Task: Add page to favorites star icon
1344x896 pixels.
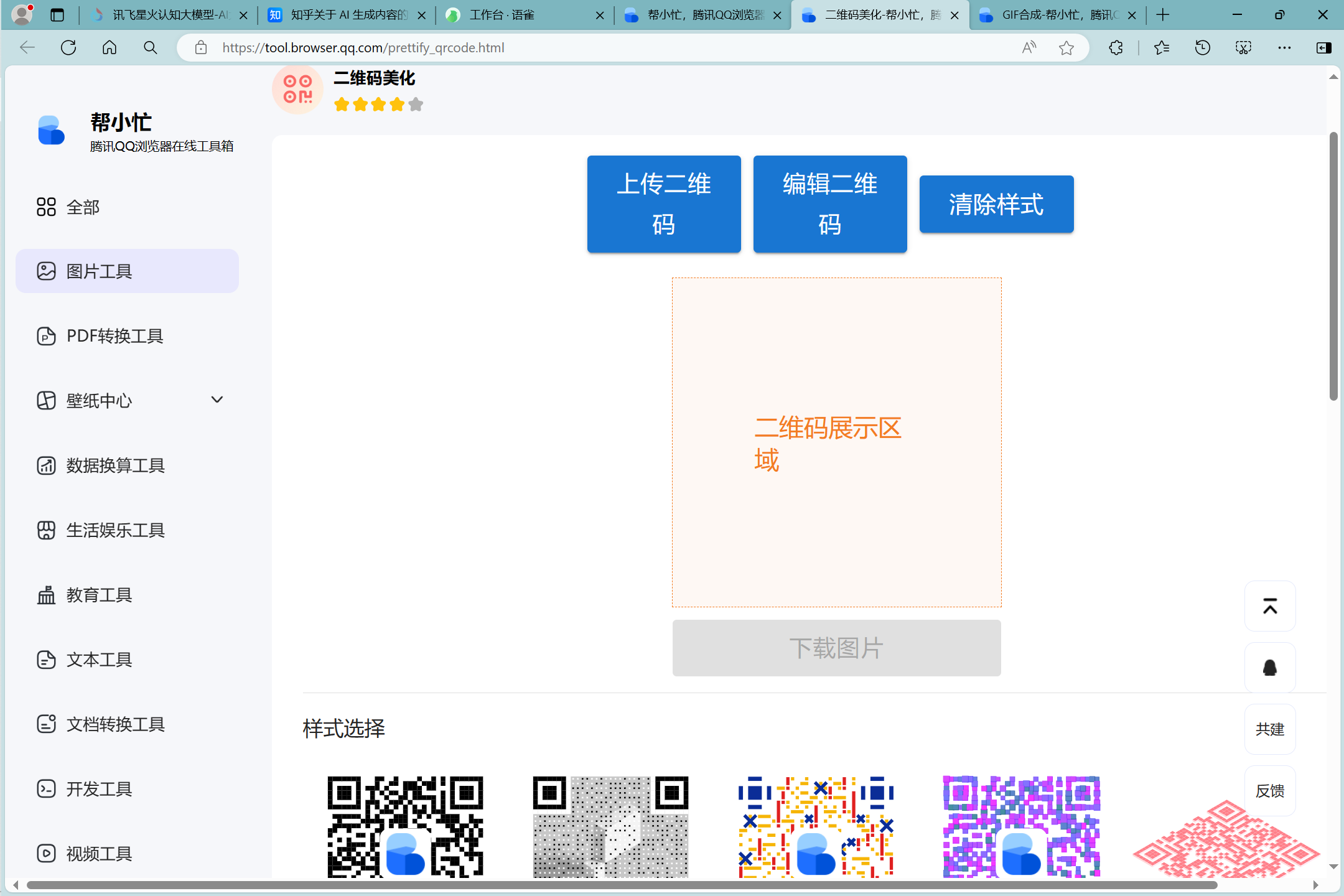Action: (x=1066, y=47)
